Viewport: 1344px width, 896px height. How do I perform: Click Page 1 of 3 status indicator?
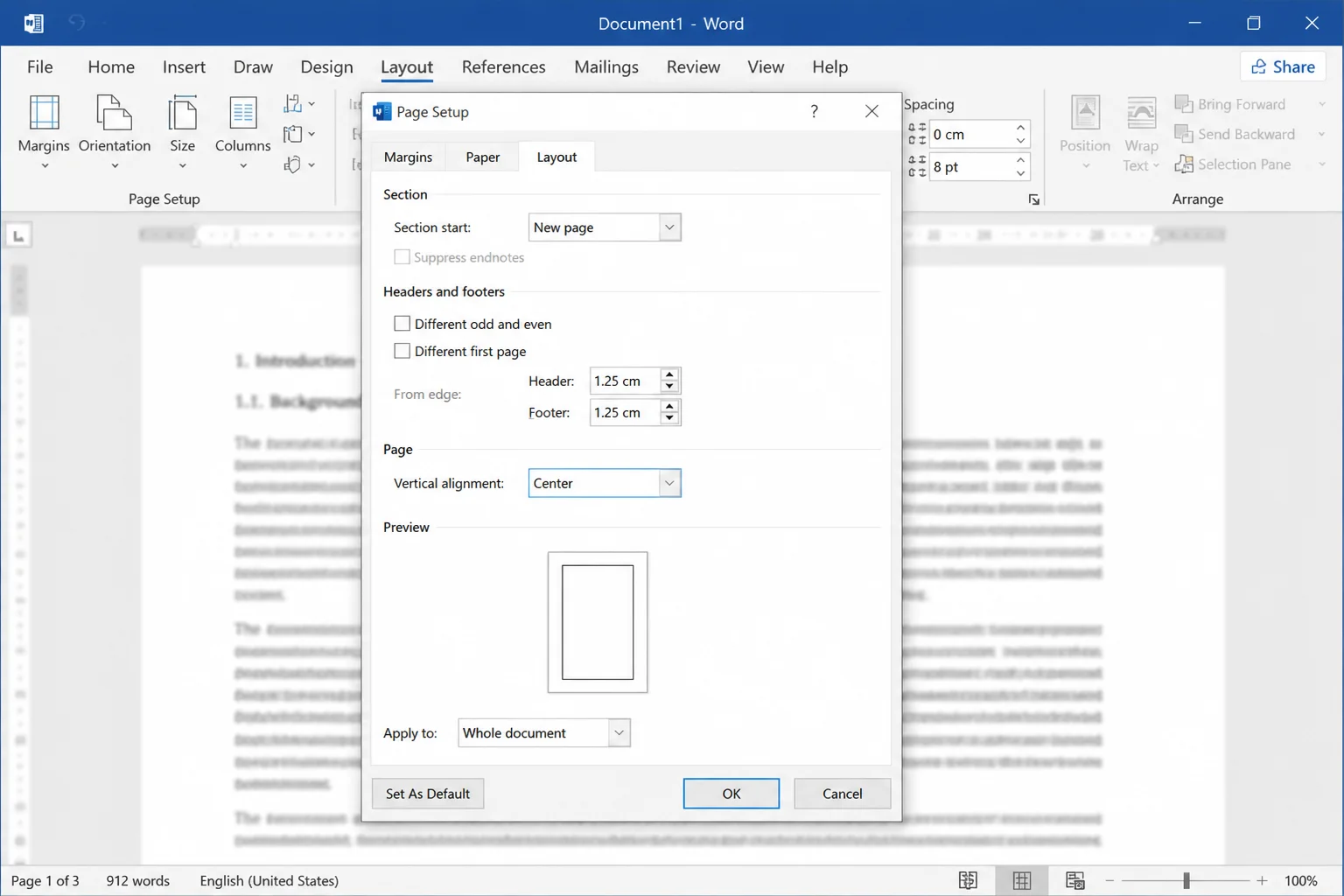coord(45,880)
